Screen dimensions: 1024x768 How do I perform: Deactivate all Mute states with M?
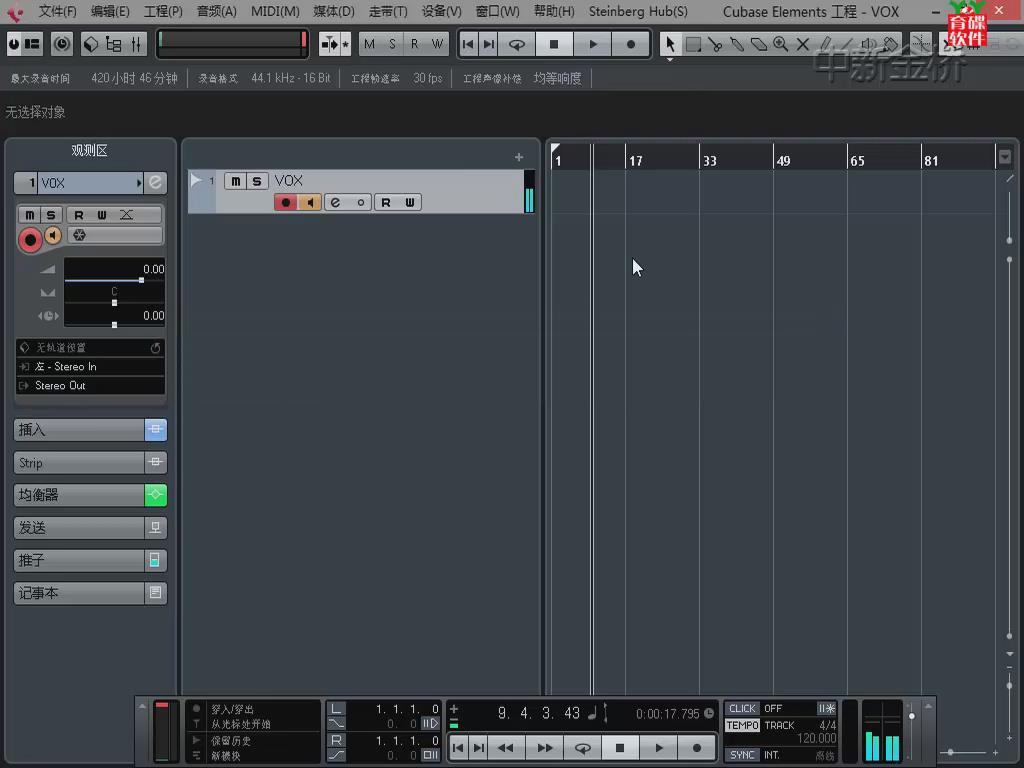(370, 44)
